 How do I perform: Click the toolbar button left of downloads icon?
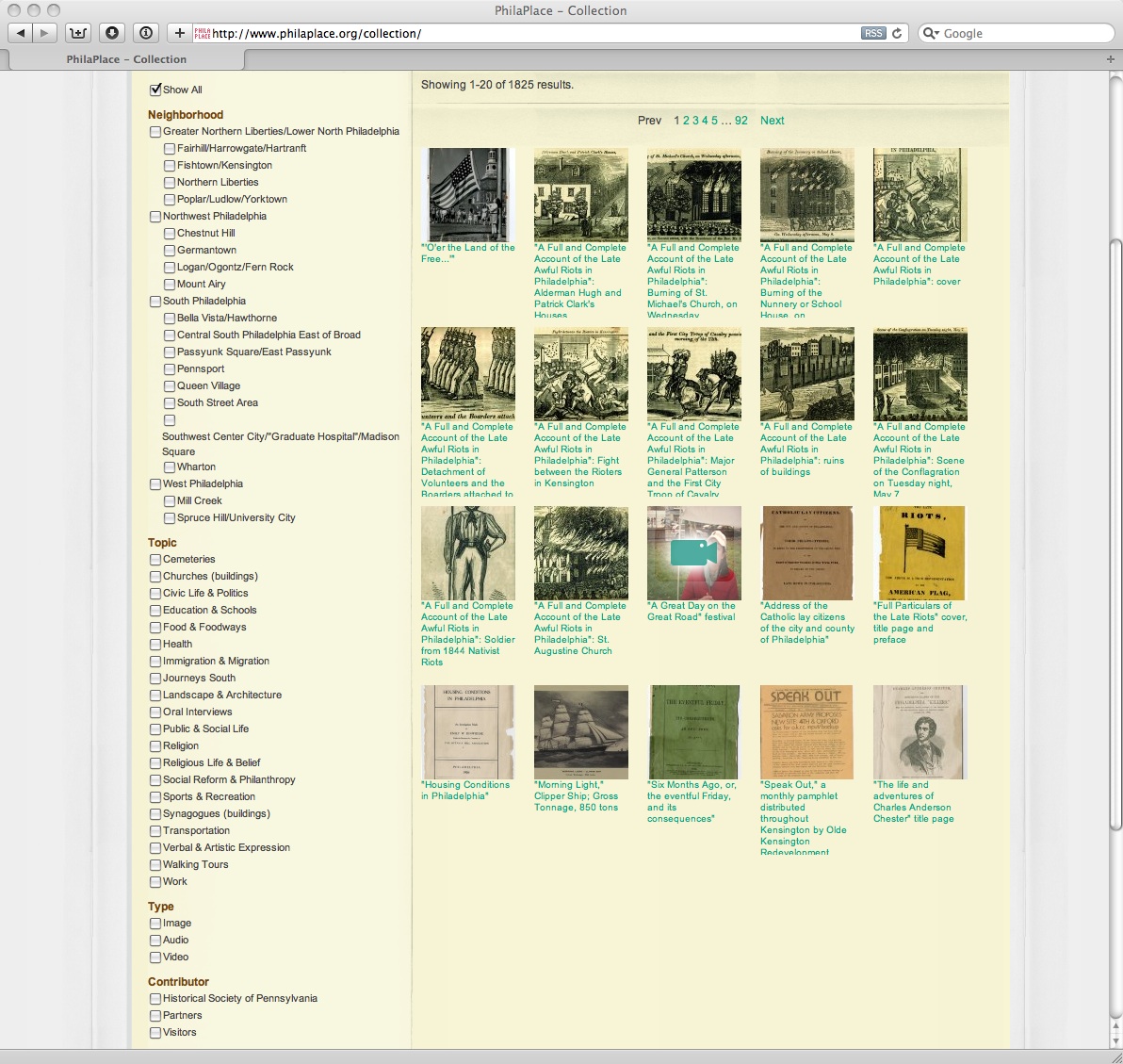tap(78, 33)
